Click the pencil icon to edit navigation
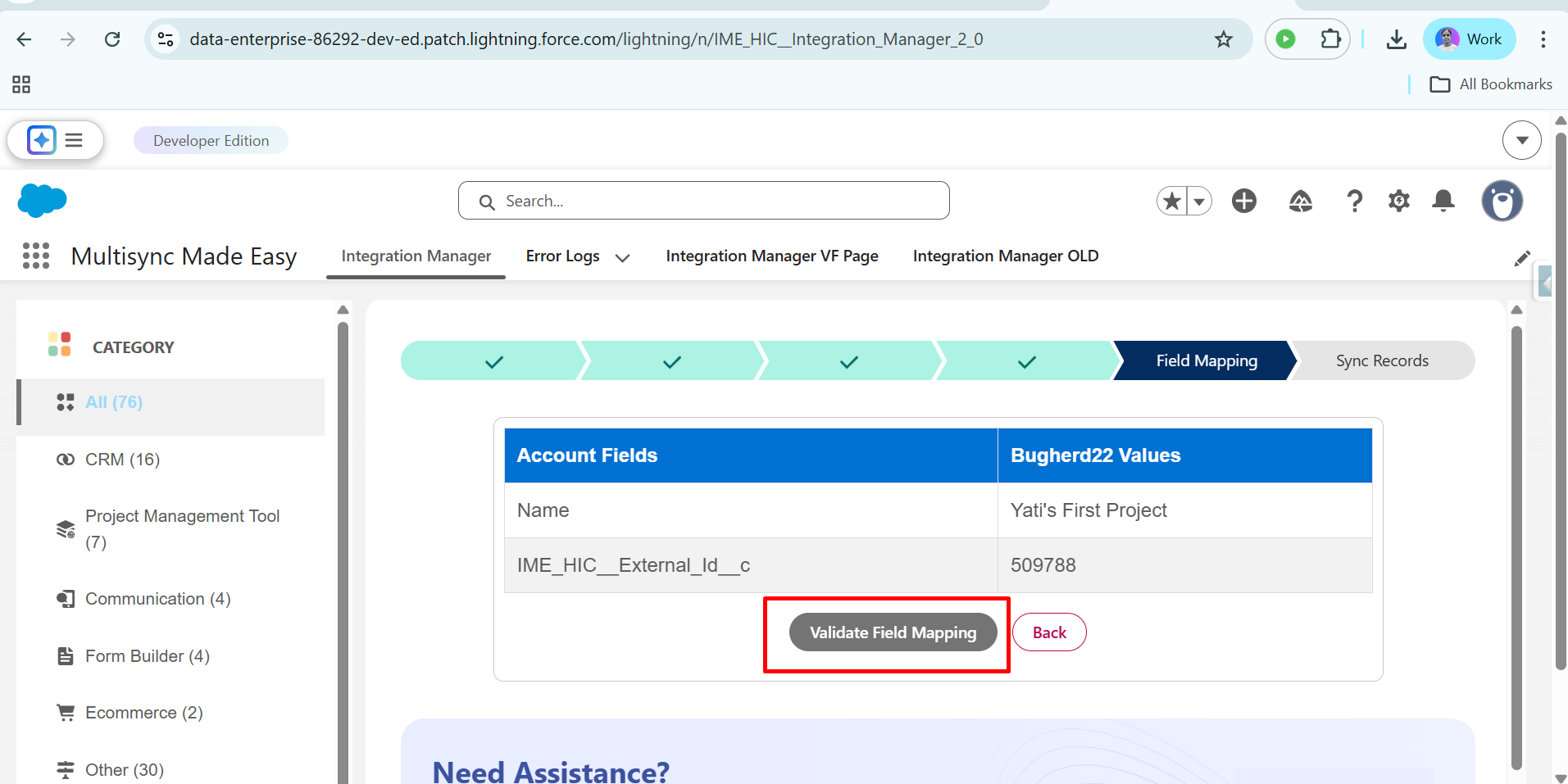 1522,258
